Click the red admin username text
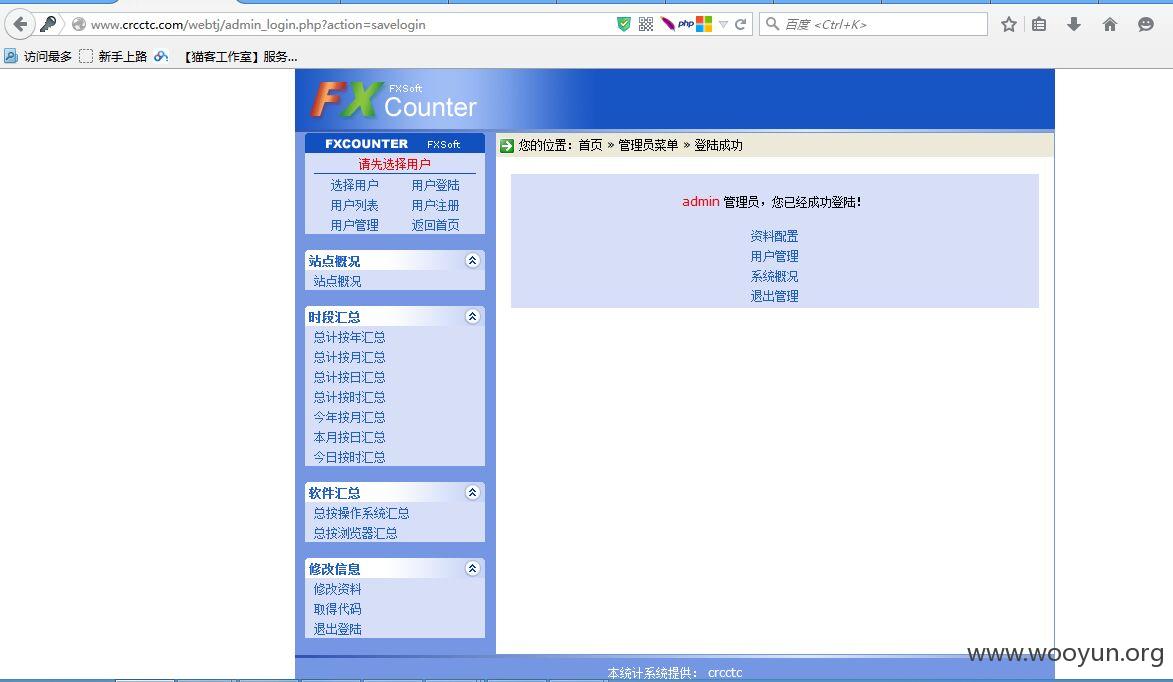1173x682 pixels. [701, 201]
